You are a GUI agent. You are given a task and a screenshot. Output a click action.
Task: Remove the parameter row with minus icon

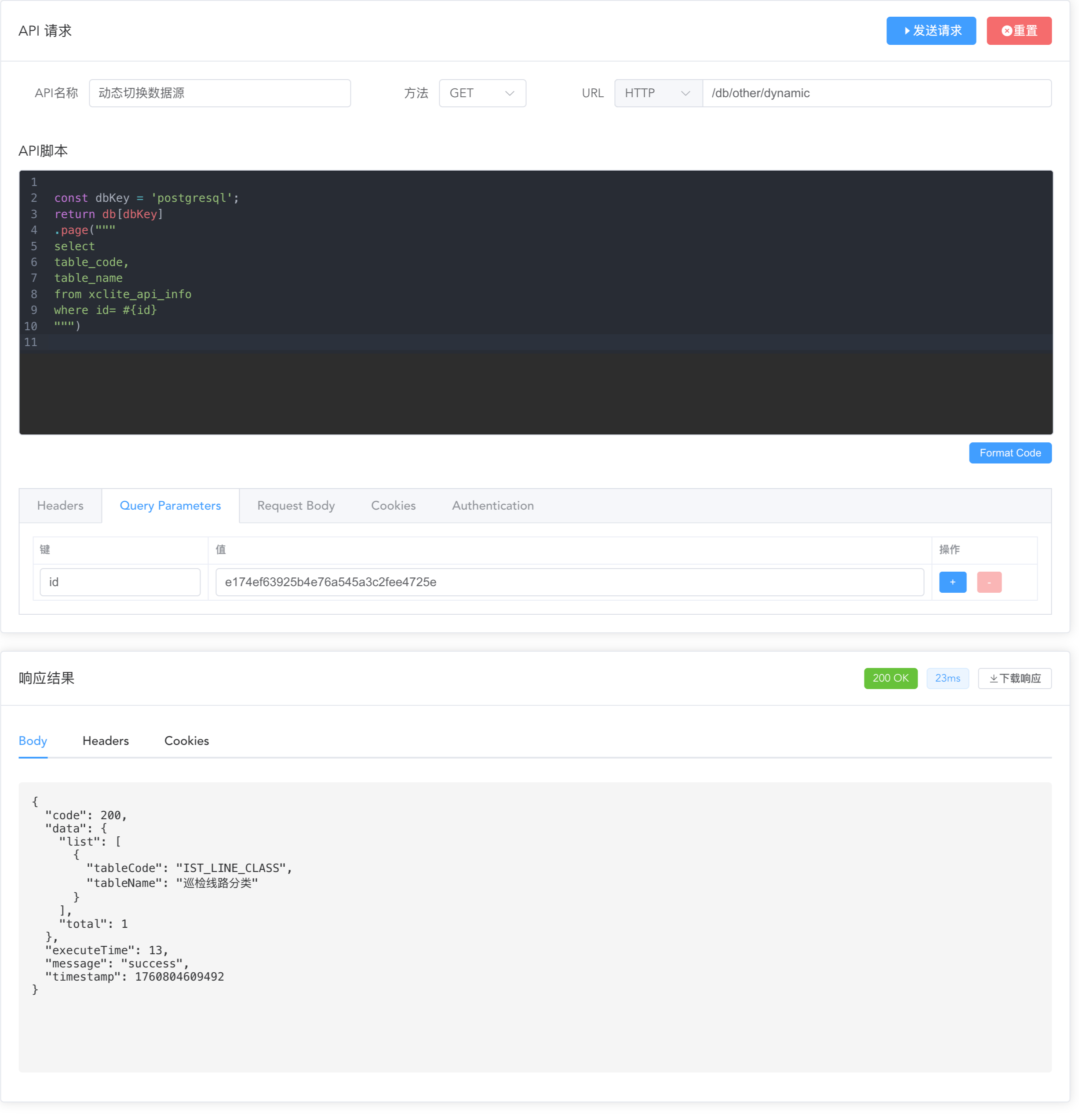[x=989, y=582]
